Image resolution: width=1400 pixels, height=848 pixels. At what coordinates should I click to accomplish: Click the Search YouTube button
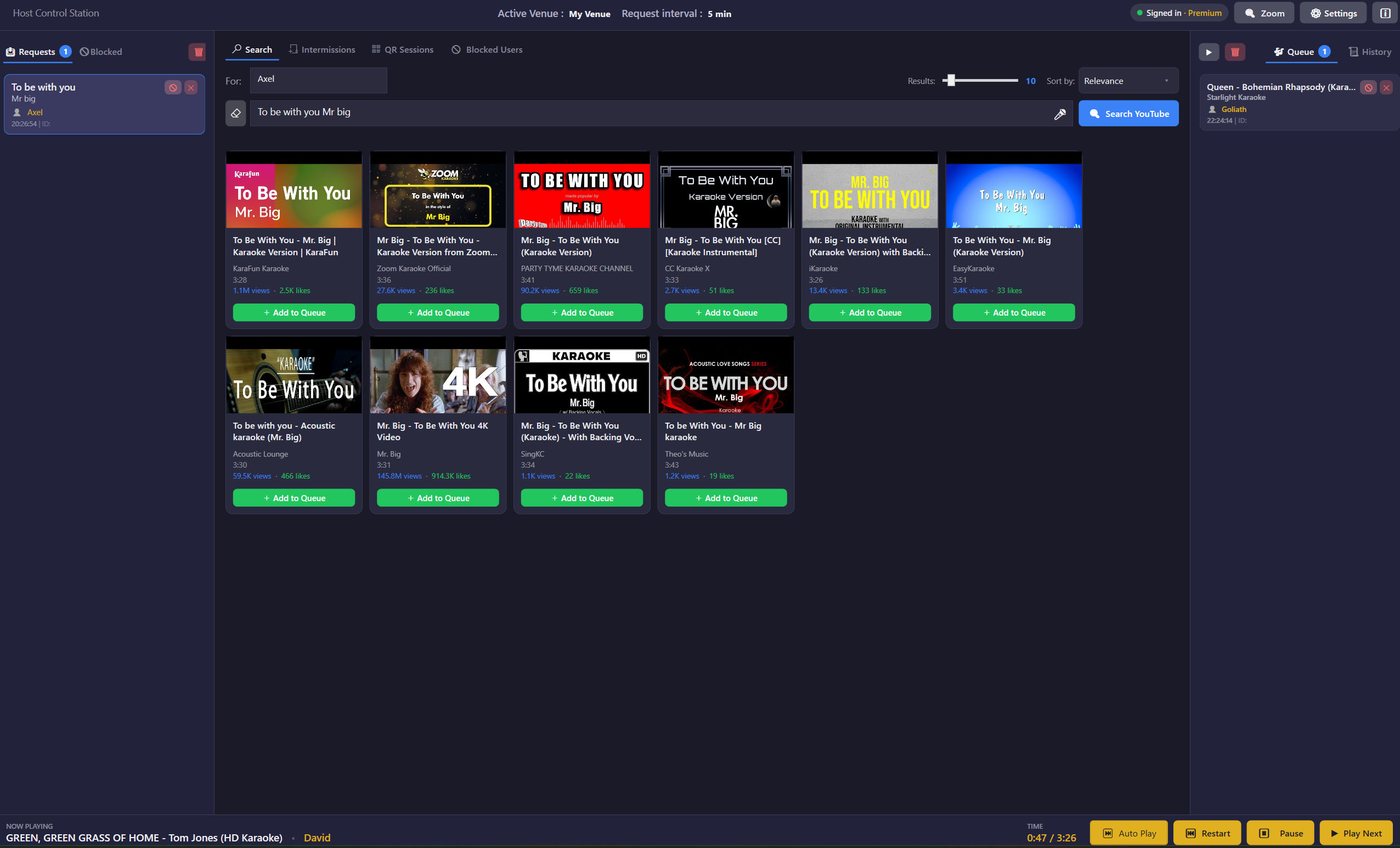pyautogui.click(x=1128, y=114)
